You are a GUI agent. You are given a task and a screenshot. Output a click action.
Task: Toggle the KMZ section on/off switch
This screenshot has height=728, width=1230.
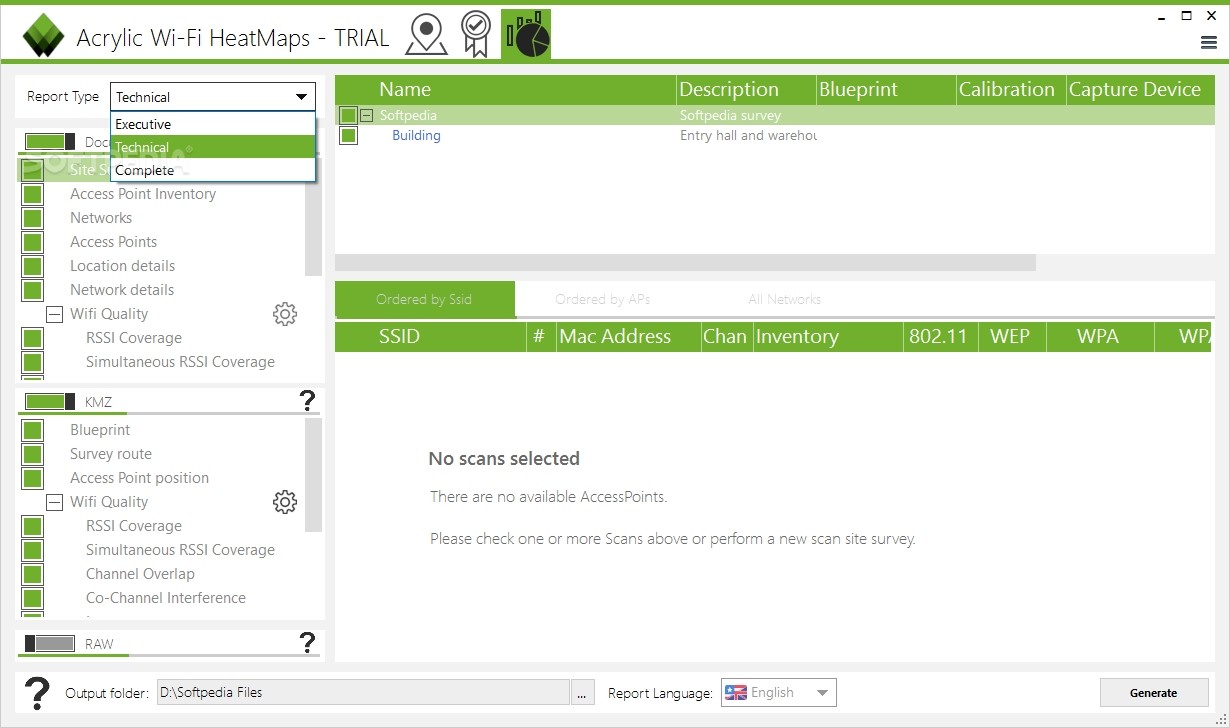(49, 402)
